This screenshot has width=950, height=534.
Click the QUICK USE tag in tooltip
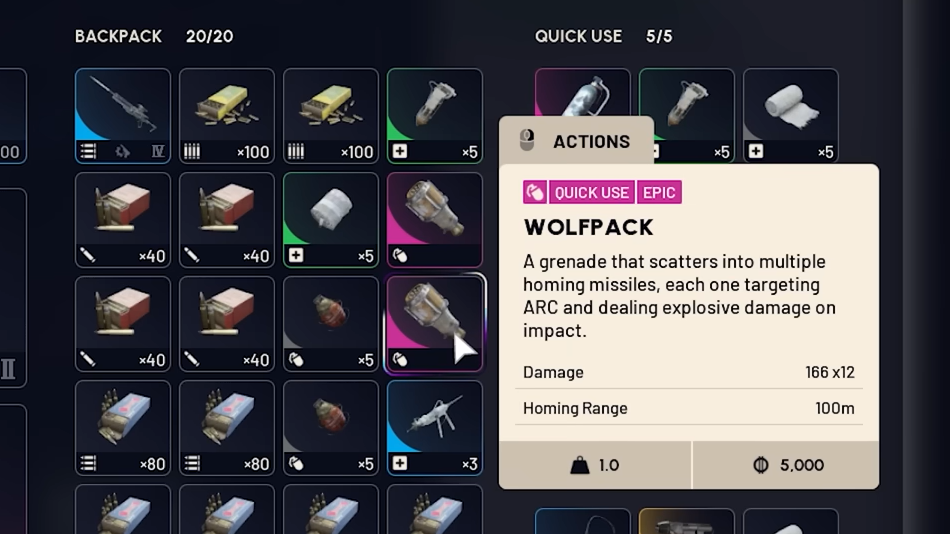pos(591,193)
